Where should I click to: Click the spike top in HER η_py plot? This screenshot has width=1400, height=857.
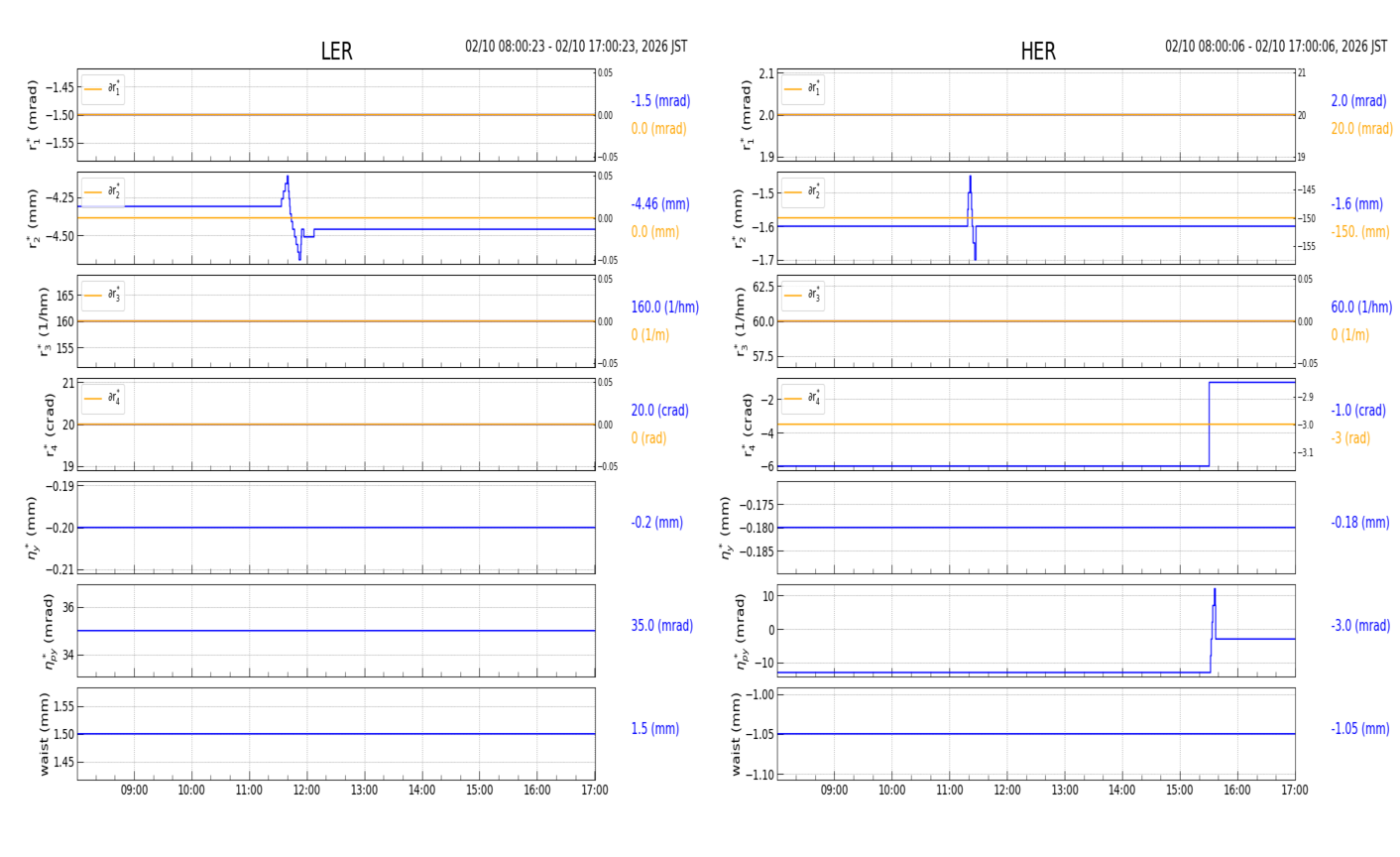coord(1215,590)
